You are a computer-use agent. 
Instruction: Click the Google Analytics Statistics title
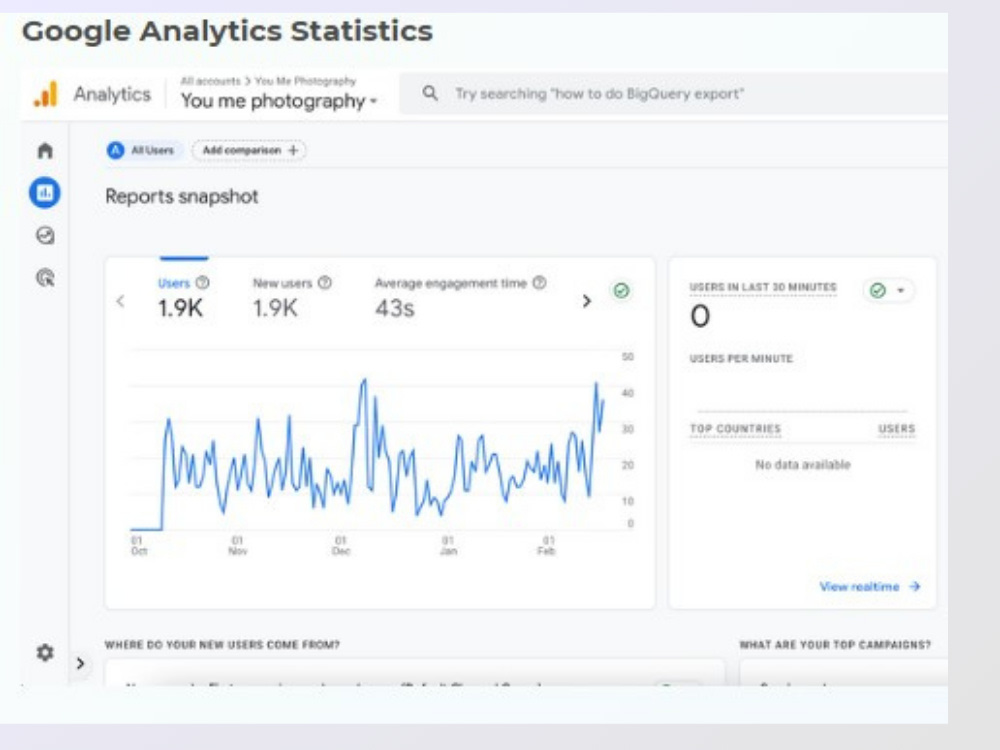point(228,31)
